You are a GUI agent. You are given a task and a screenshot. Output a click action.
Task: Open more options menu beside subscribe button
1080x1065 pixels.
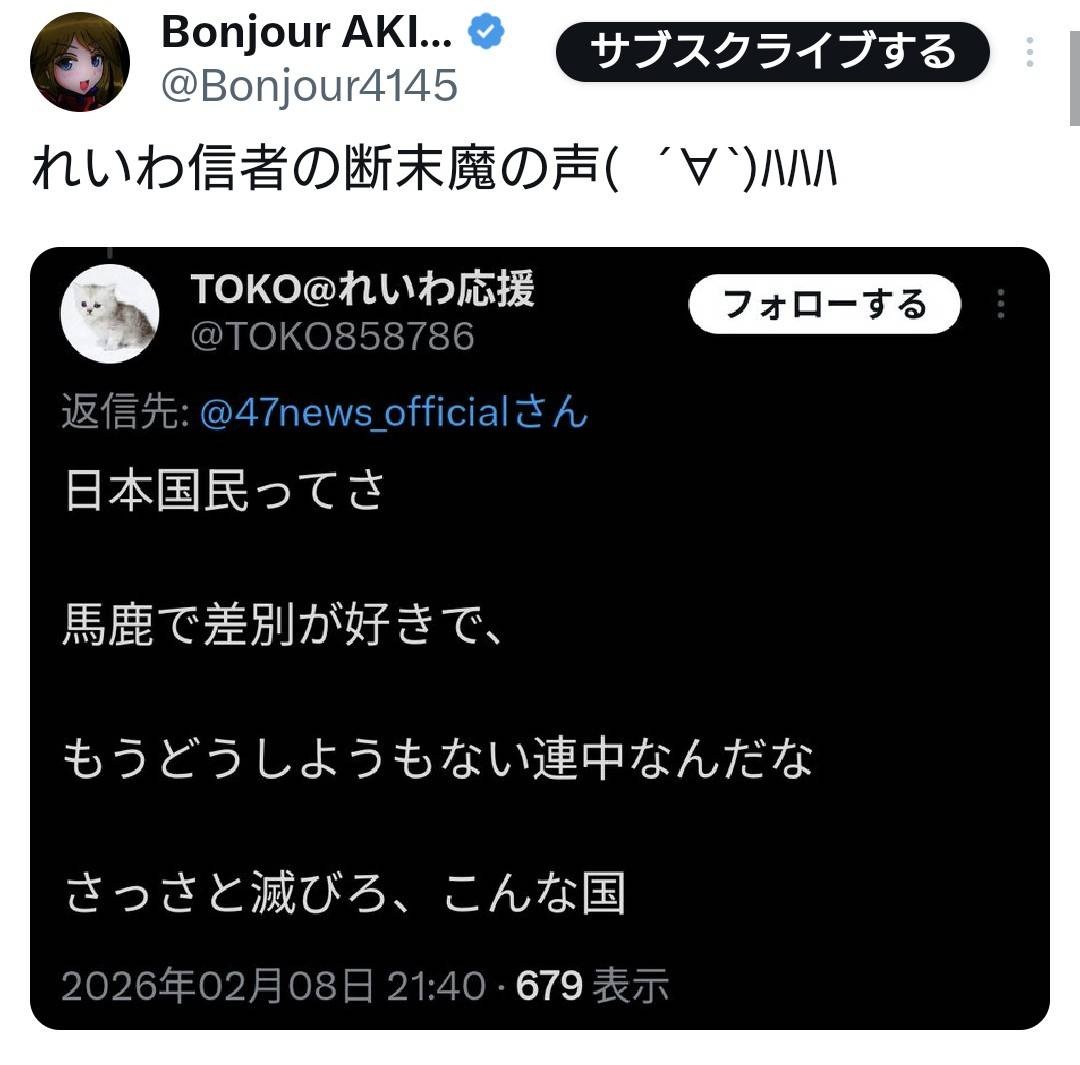tap(1030, 52)
